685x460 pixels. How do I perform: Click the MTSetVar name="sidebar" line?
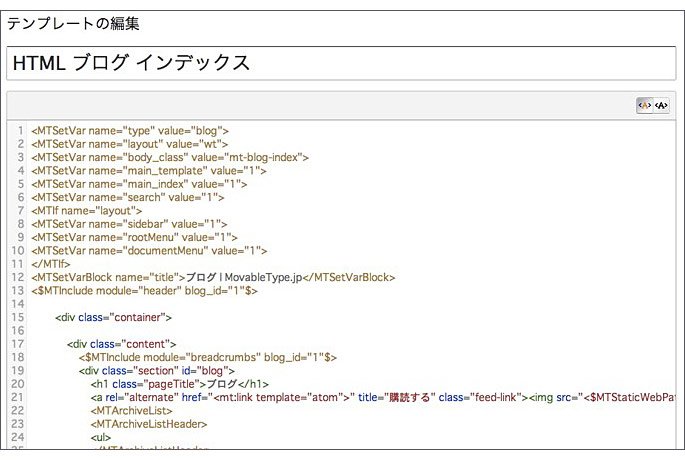(129, 224)
